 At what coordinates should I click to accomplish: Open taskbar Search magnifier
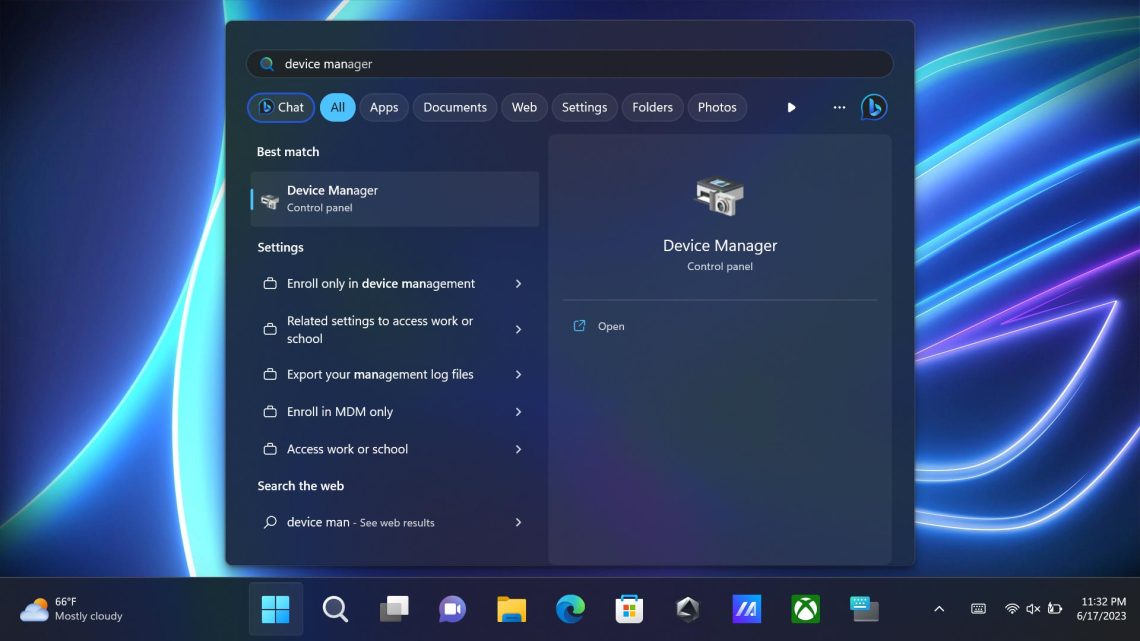click(x=335, y=609)
